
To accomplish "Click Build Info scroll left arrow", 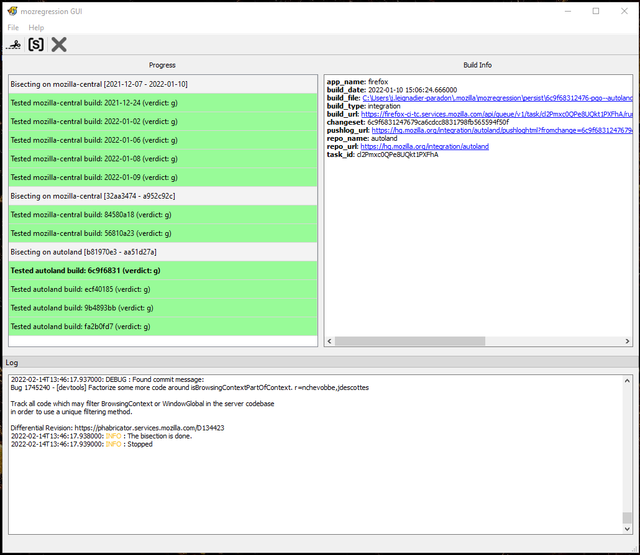I will click(x=330, y=341).
